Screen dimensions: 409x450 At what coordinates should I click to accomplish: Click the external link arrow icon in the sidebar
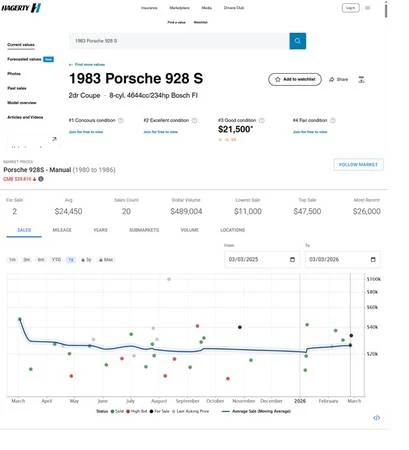55,139
